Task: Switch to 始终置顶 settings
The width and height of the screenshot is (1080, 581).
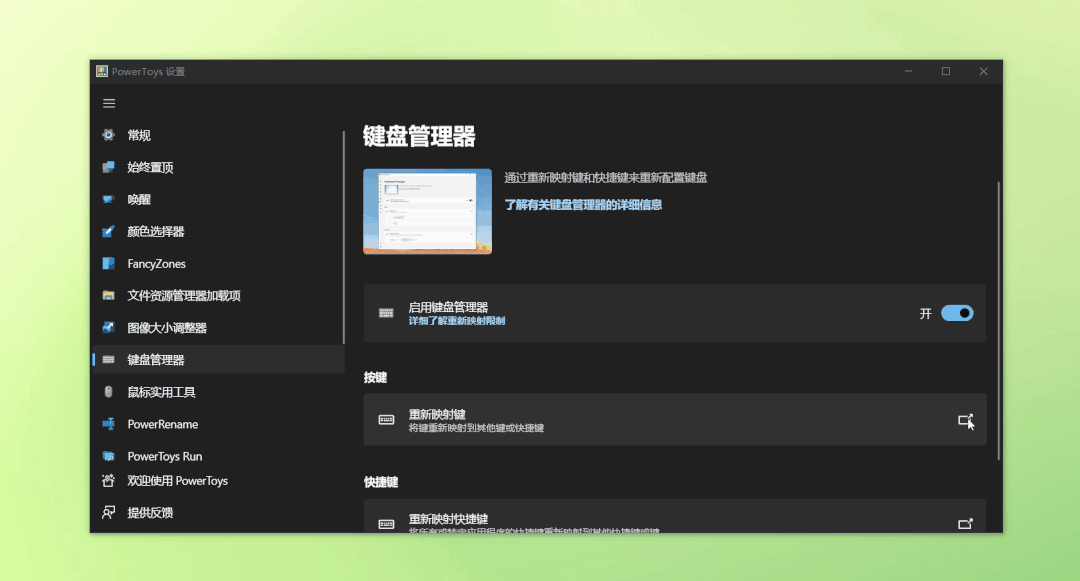Action: pyautogui.click(x=108, y=167)
